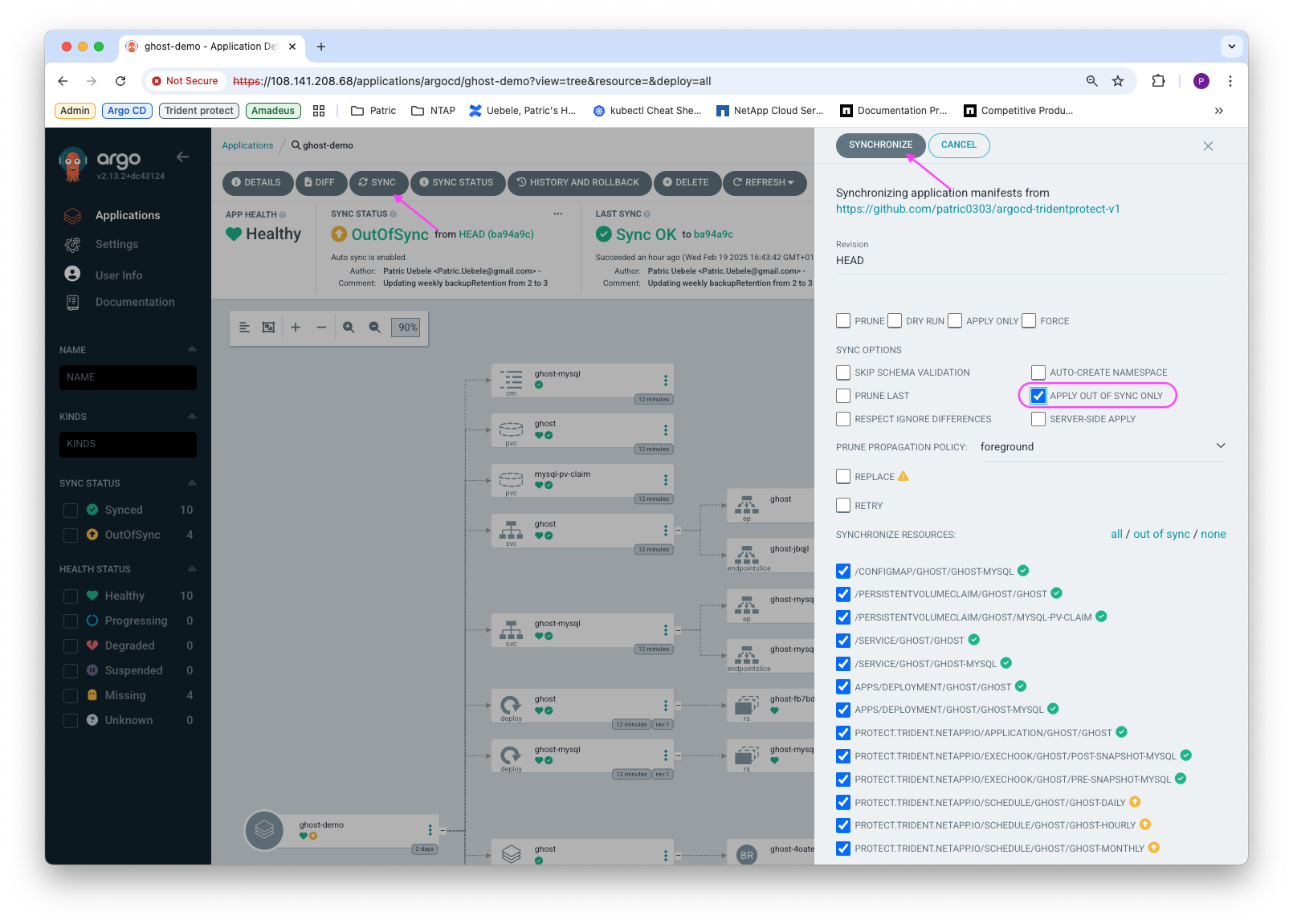Click the zoom-in magnifier in tree toolbar
Screen dimensions: 1293x924
349,328
